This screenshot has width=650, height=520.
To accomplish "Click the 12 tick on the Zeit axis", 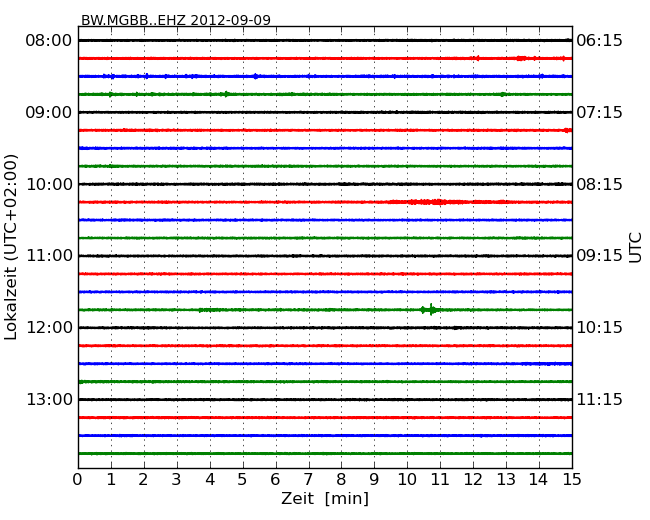I will 473,479.
